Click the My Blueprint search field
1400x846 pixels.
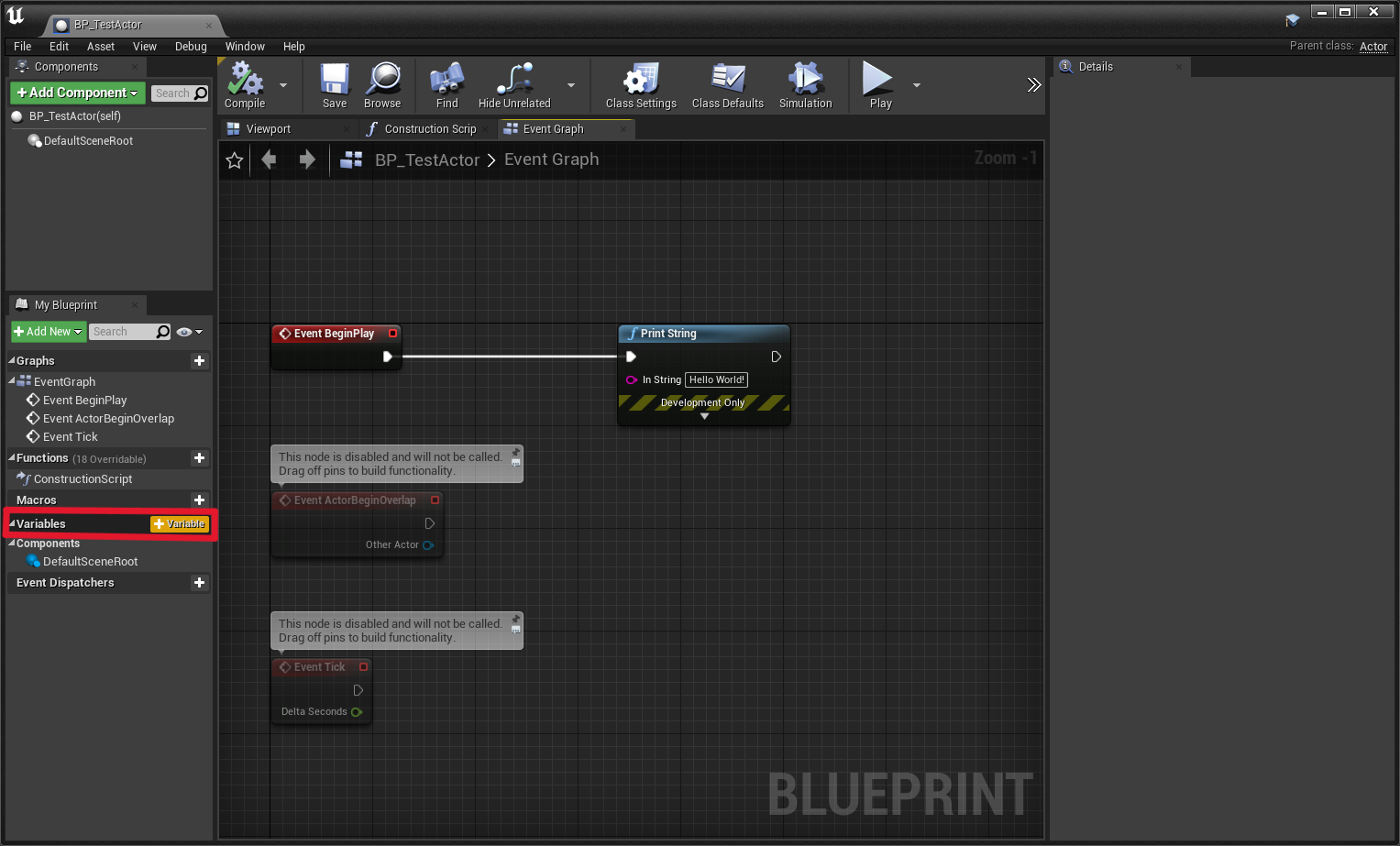click(130, 332)
